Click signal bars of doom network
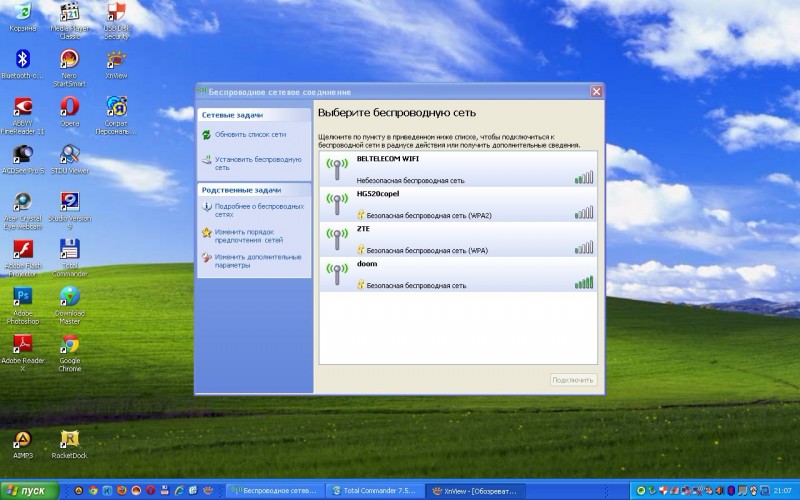Viewport: 800px width, 500px height. (584, 282)
